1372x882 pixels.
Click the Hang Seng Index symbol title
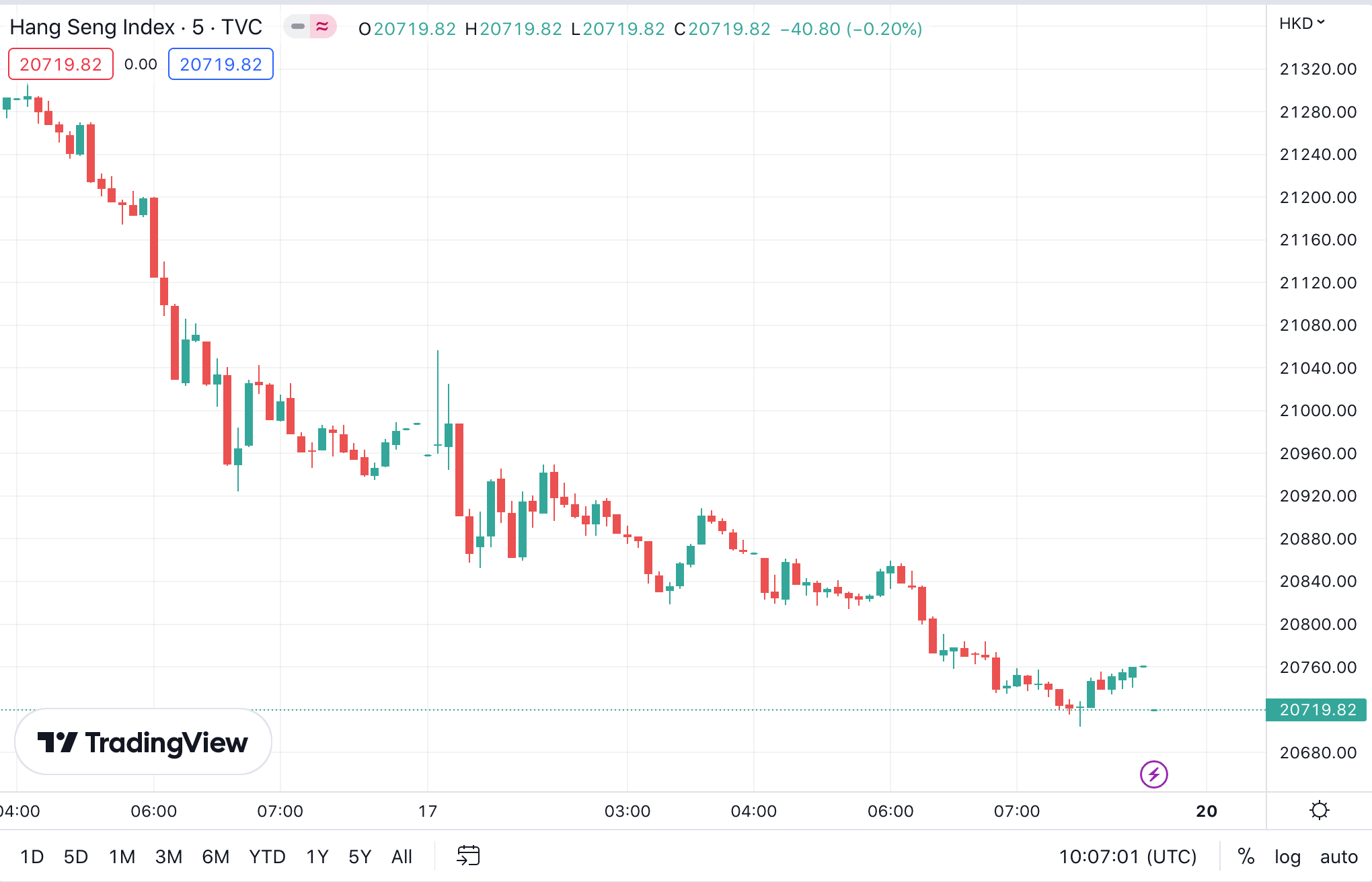(x=136, y=27)
